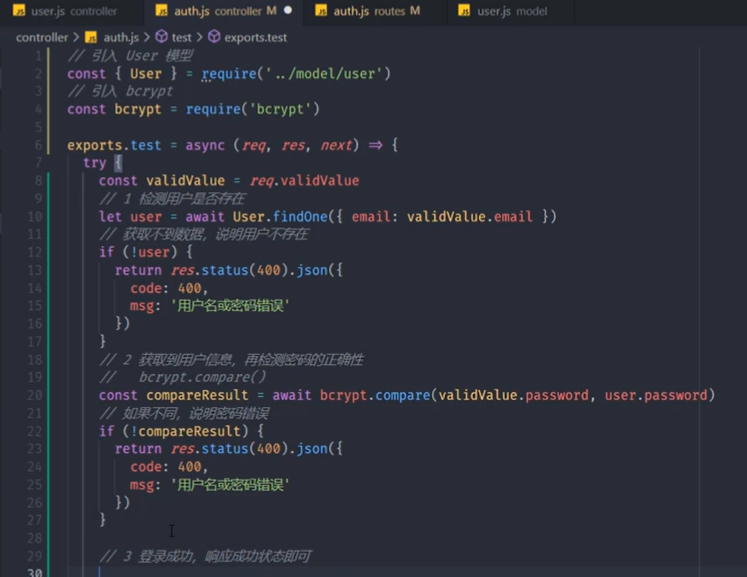Click the exports.test breadcrumb item
747x577 pixels.
pos(255,37)
